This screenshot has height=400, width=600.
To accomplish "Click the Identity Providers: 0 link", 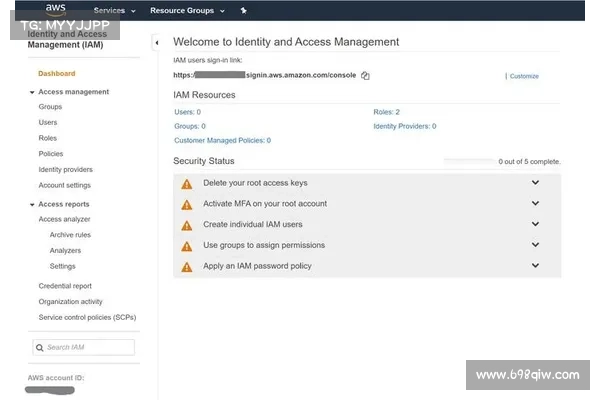I will pos(405,126).
